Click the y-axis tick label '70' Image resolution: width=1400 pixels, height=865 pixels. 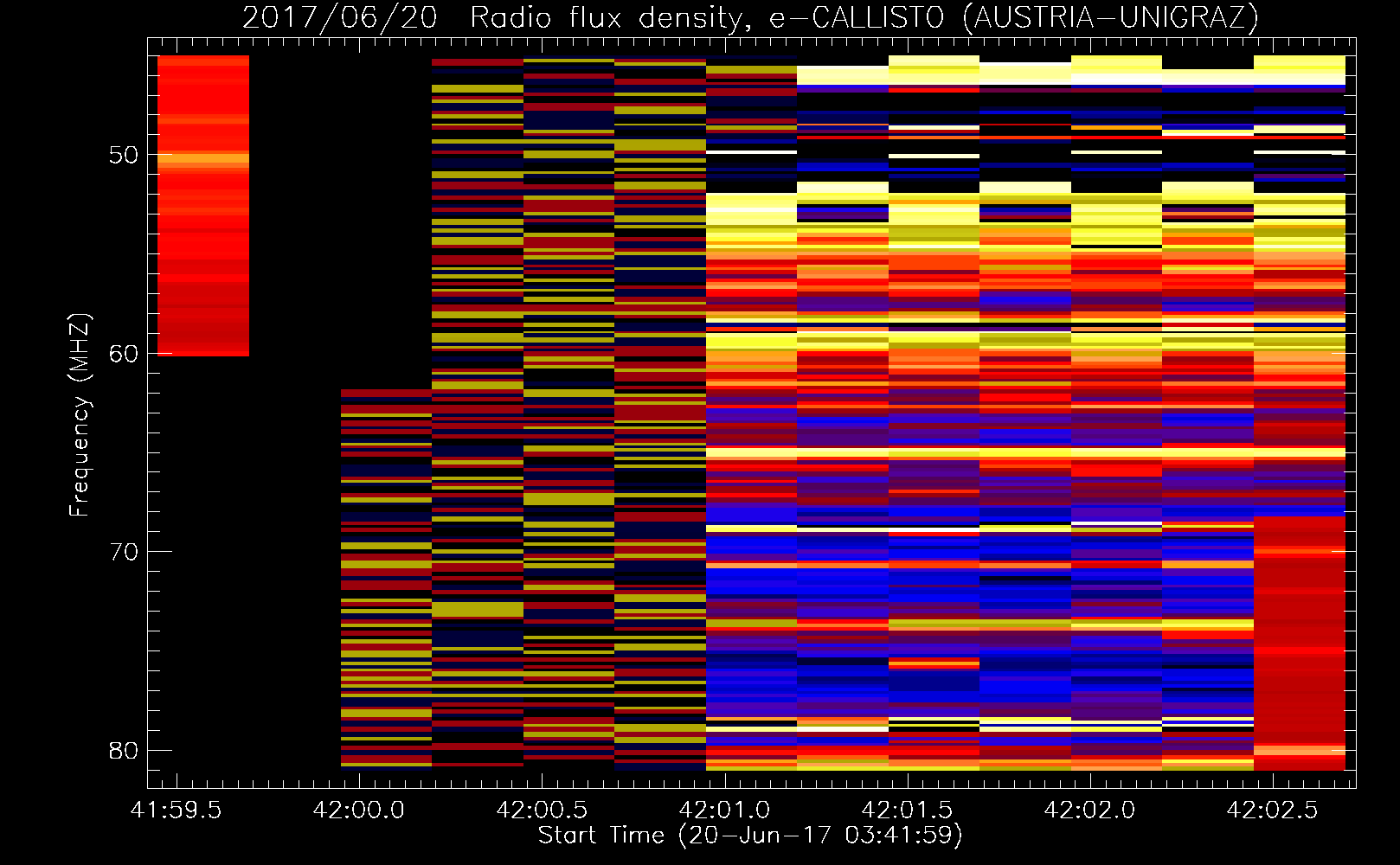pyautogui.click(x=124, y=552)
